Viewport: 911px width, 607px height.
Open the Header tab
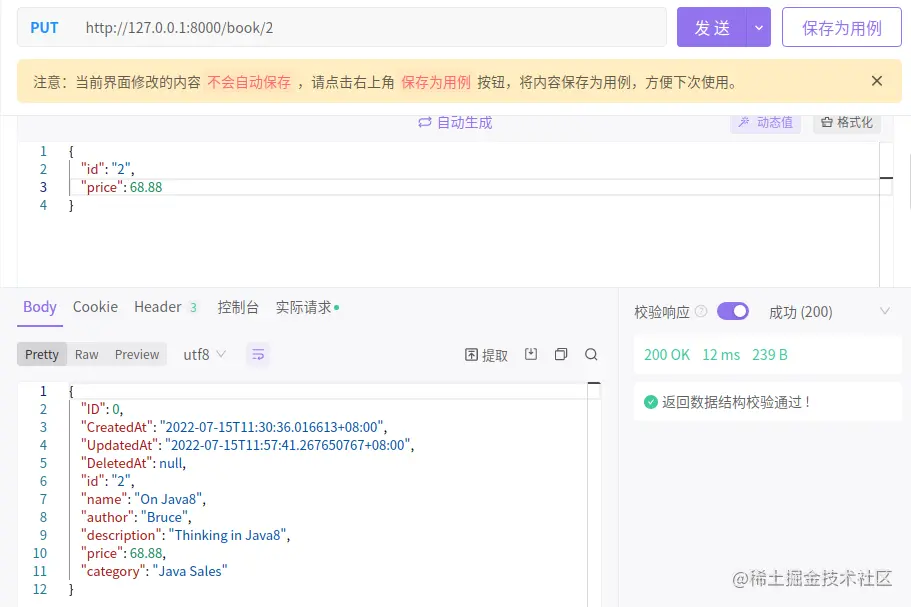point(166,307)
